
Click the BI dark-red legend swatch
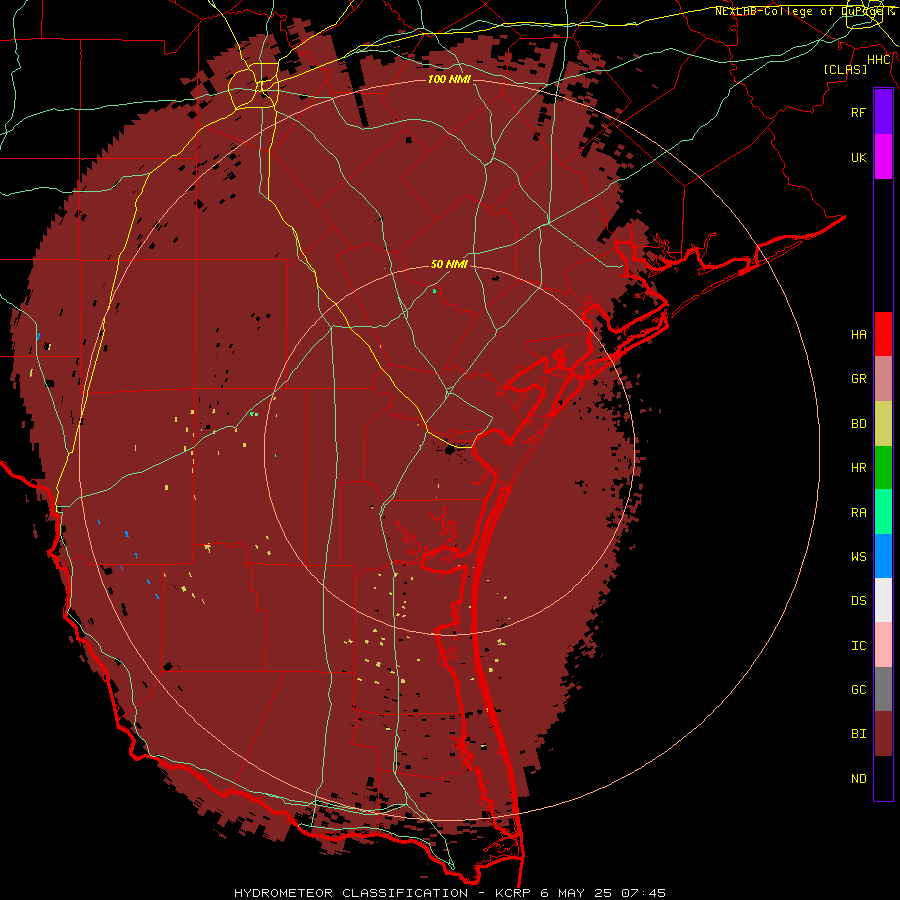click(x=883, y=734)
